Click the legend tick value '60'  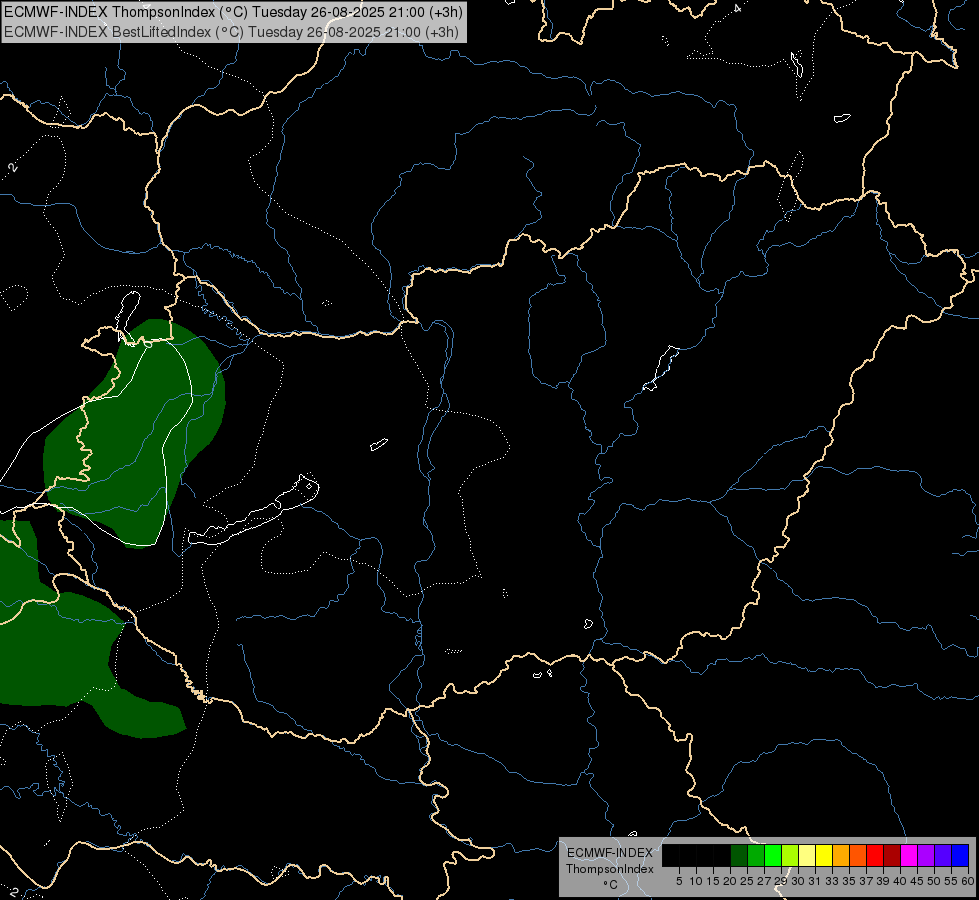tap(968, 881)
